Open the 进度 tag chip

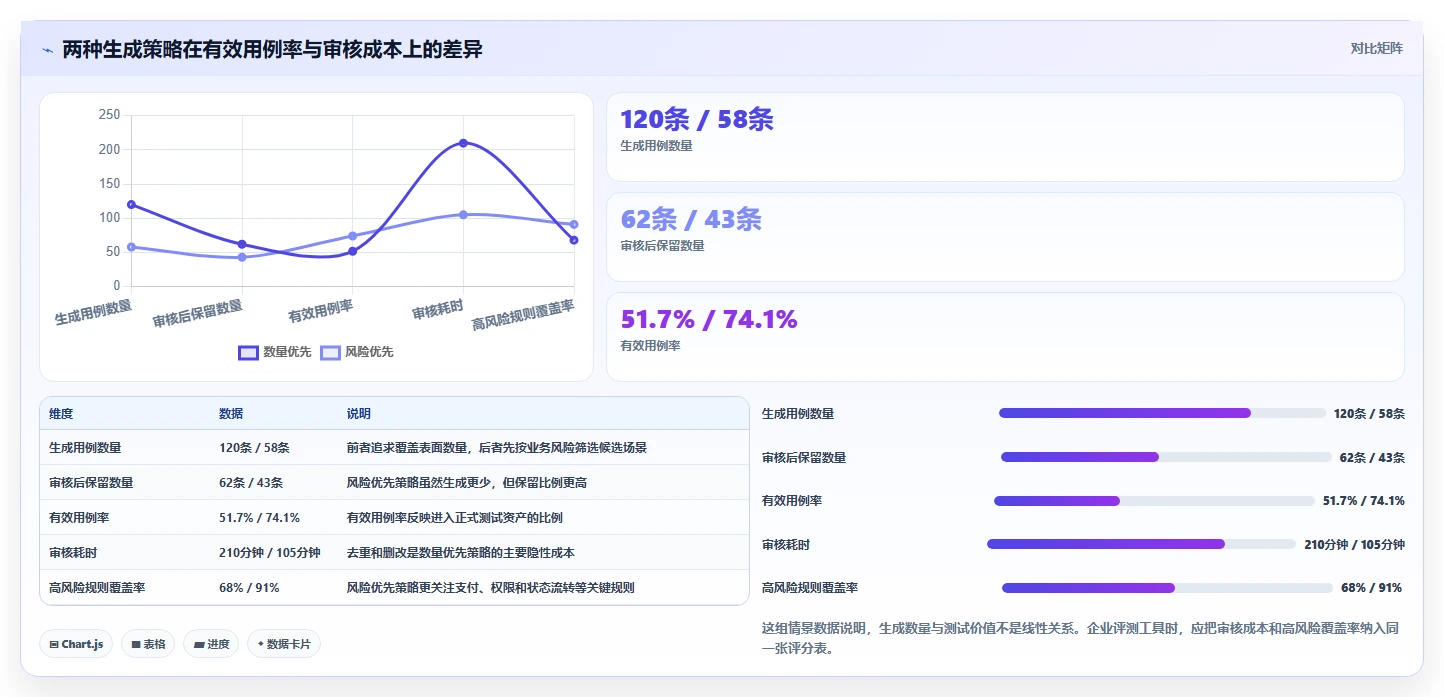pyautogui.click(x=211, y=644)
